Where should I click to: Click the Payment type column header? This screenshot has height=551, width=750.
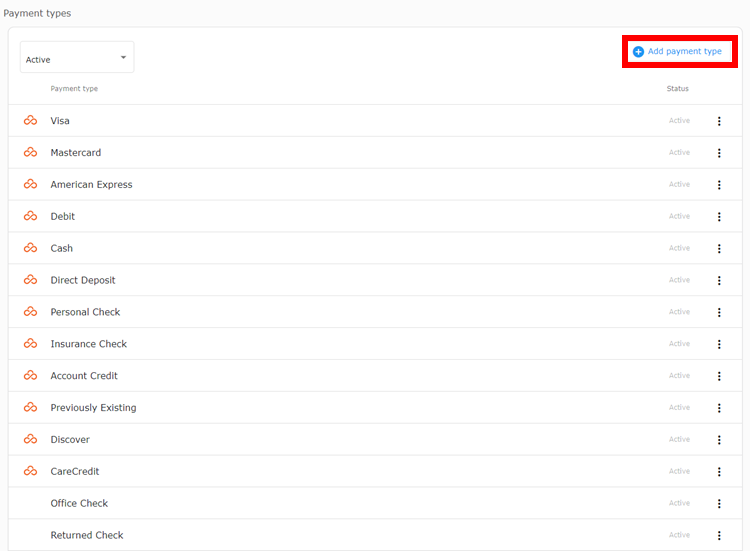(74, 89)
